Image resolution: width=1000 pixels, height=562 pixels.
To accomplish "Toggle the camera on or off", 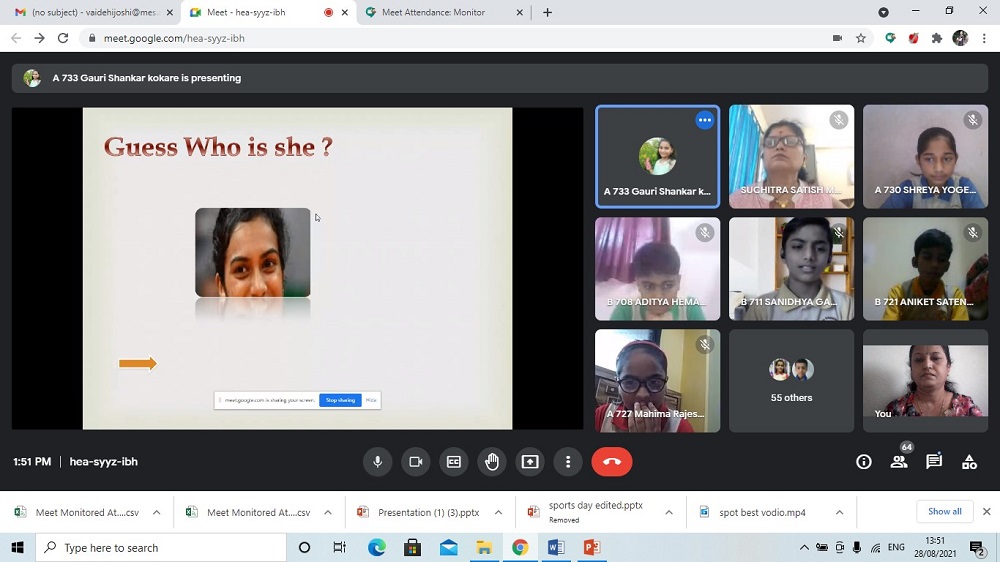I will (x=415, y=462).
